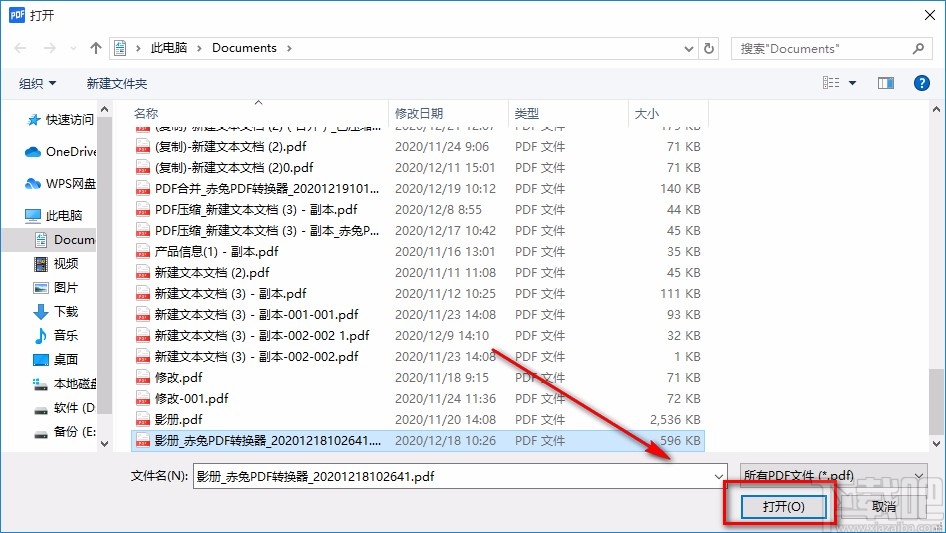Select 影册_赤兔PDF转换器_20201218102641 file row
This screenshot has height=533, width=946.
pos(417,441)
